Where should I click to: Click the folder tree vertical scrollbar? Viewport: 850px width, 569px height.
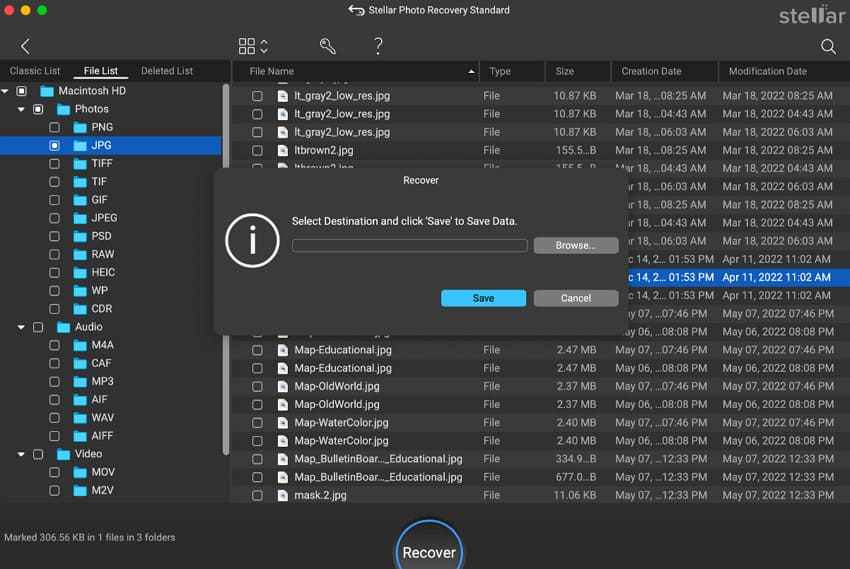point(226,269)
